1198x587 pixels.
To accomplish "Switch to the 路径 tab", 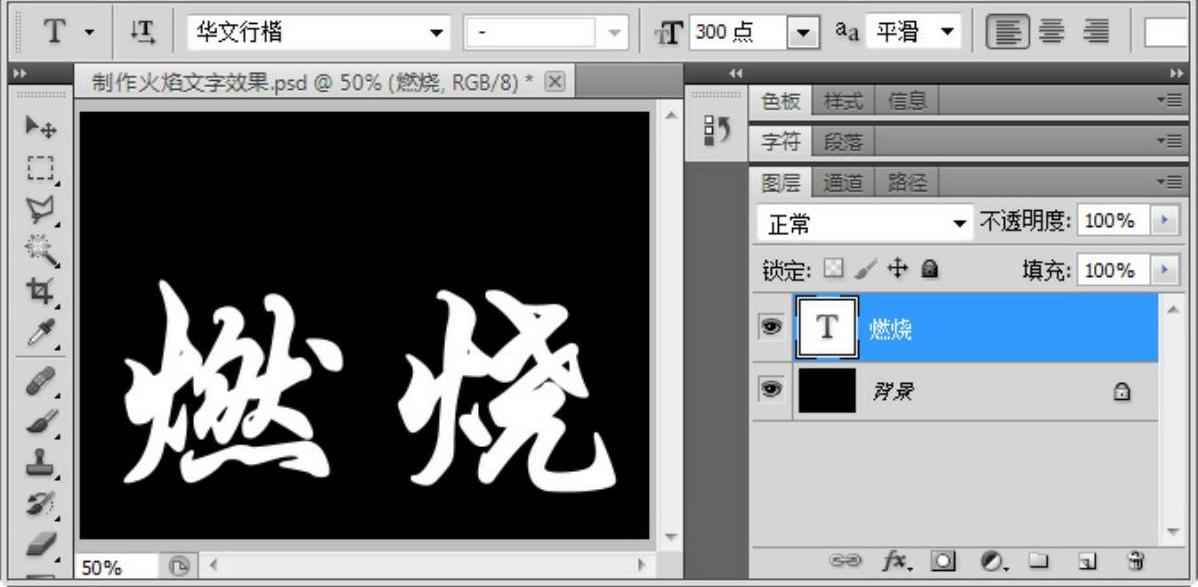I will pyautogui.click(x=907, y=183).
